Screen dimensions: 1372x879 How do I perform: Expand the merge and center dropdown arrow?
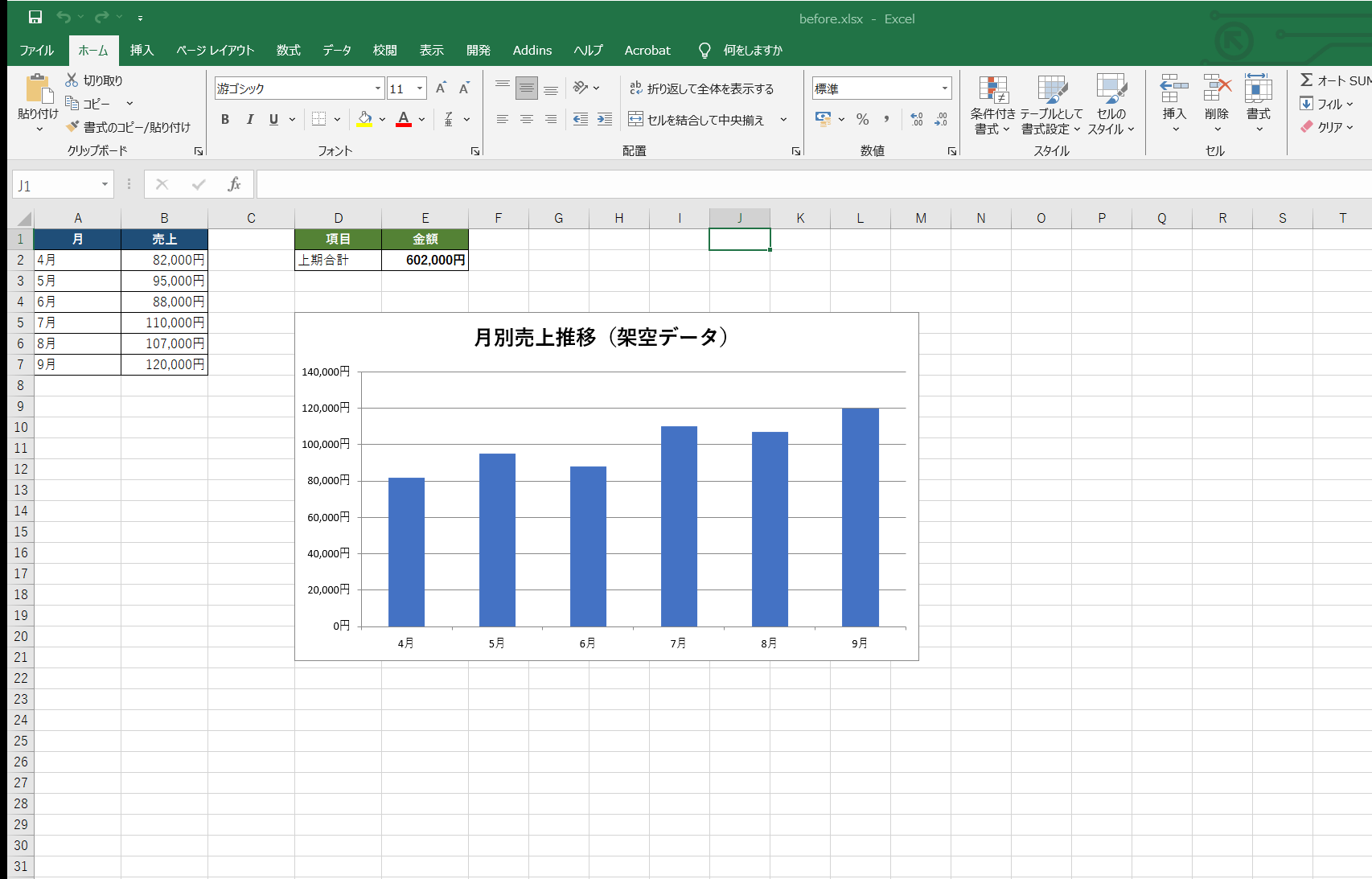point(783,119)
